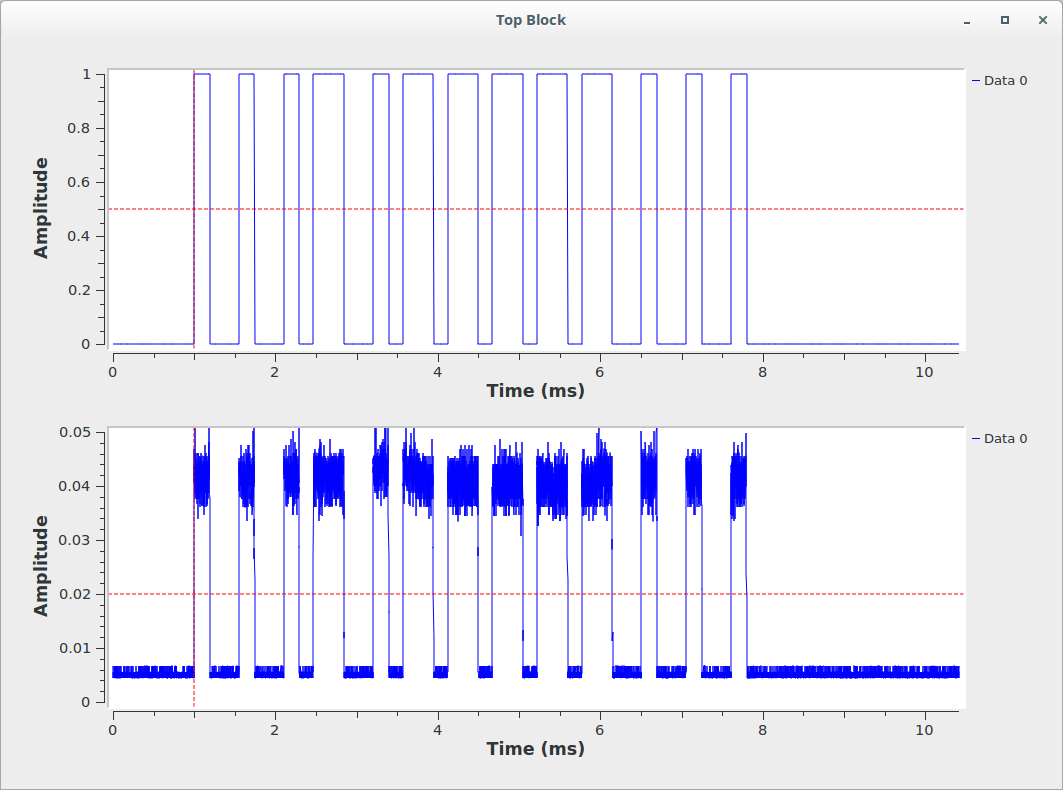Minimize the Top Block window

coord(967,20)
